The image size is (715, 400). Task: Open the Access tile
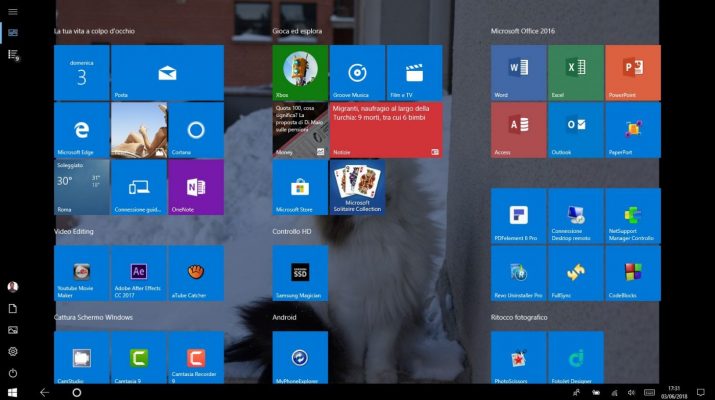pos(518,130)
